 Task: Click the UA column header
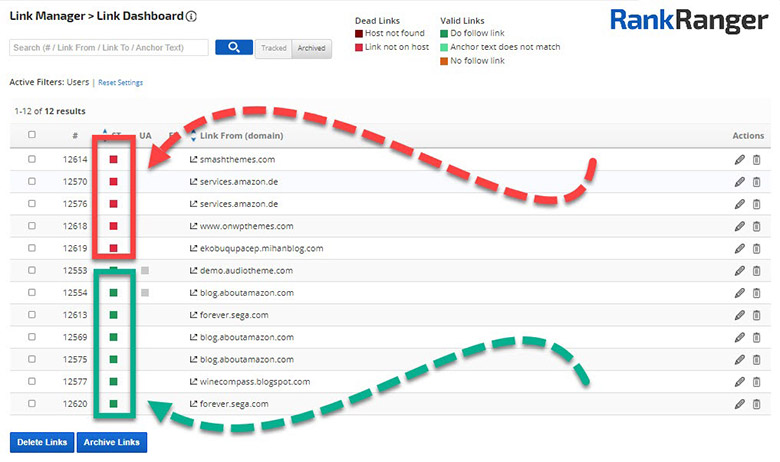click(x=145, y=135)
